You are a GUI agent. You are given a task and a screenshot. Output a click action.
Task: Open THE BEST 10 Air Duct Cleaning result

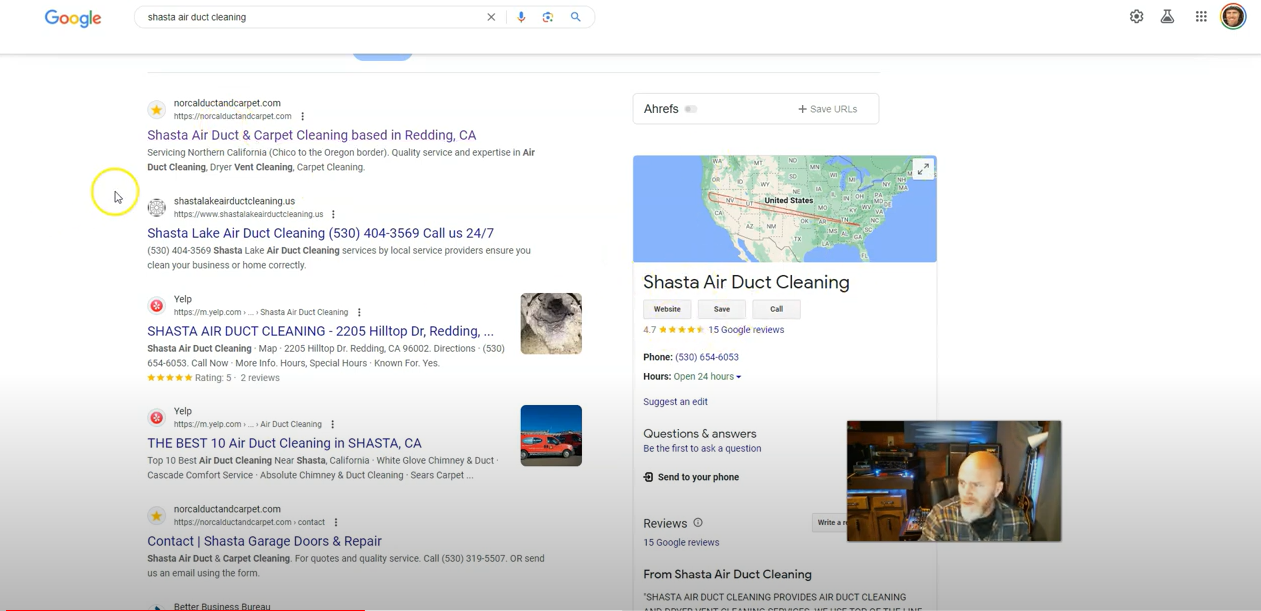(284, 443)
